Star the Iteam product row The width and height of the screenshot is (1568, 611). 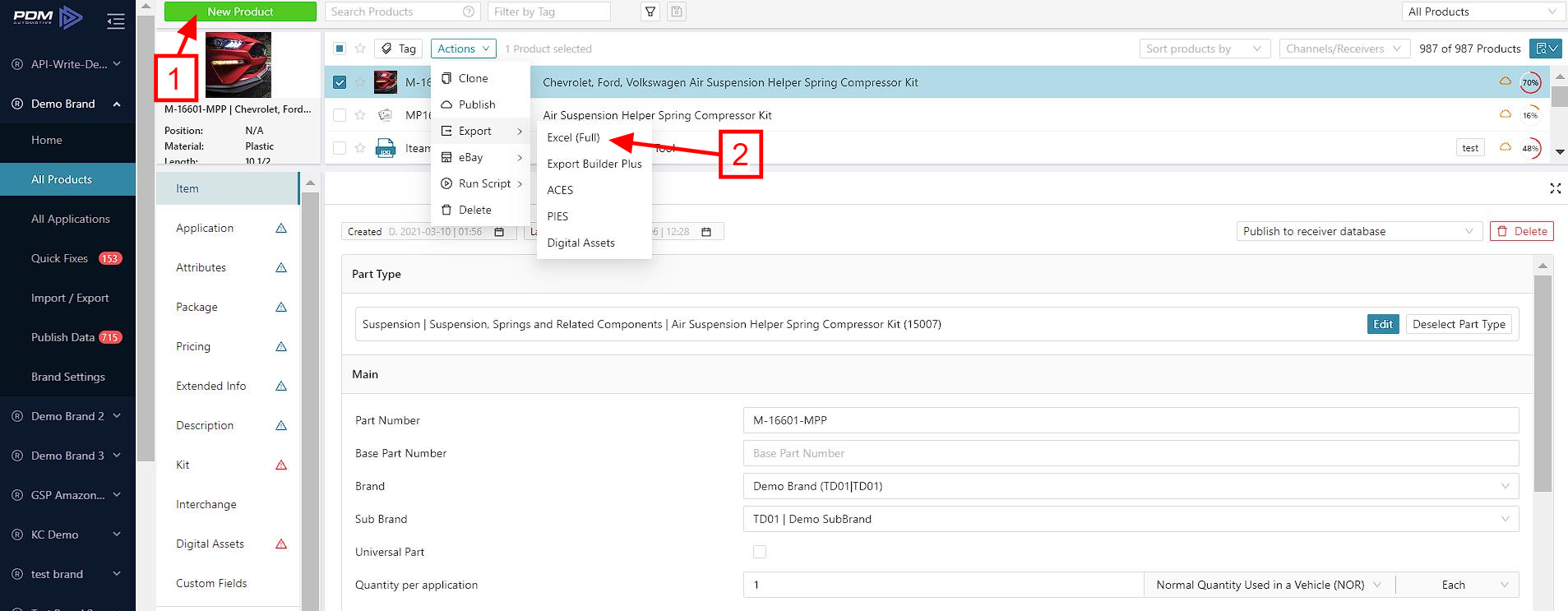(x=360, y=148)
